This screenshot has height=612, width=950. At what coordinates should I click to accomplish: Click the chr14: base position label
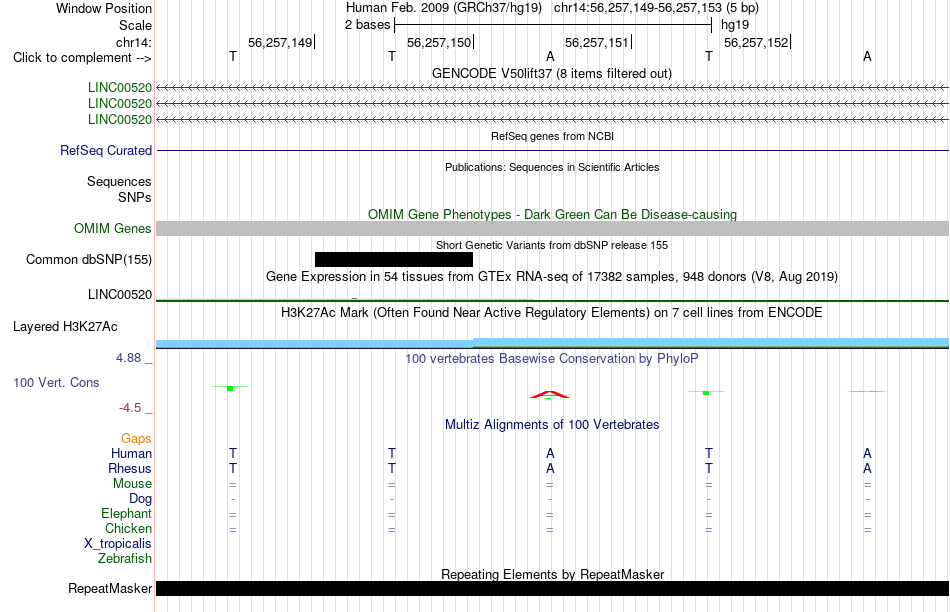coord(133,42)
